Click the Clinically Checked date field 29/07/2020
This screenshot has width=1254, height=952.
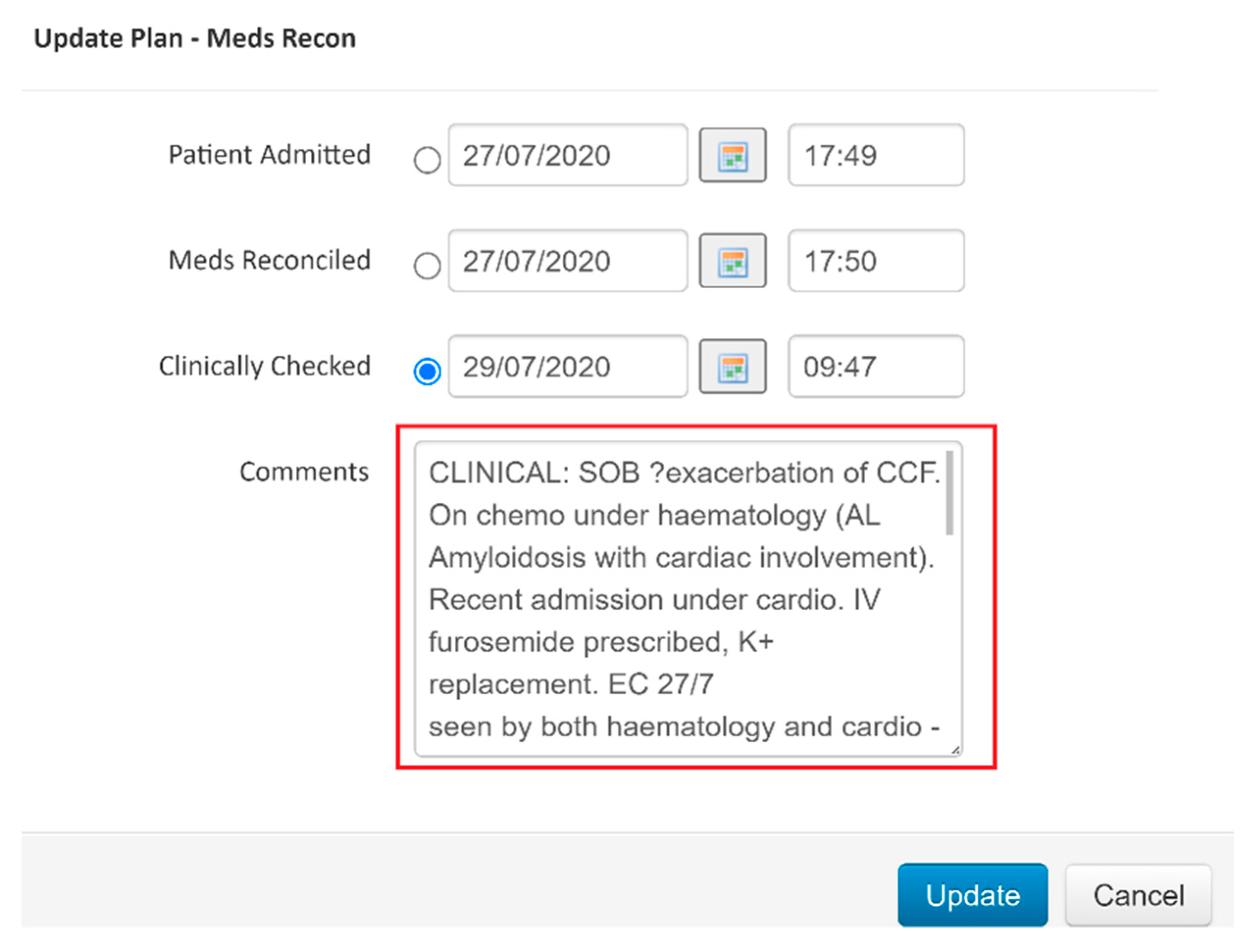coord(567,367)
